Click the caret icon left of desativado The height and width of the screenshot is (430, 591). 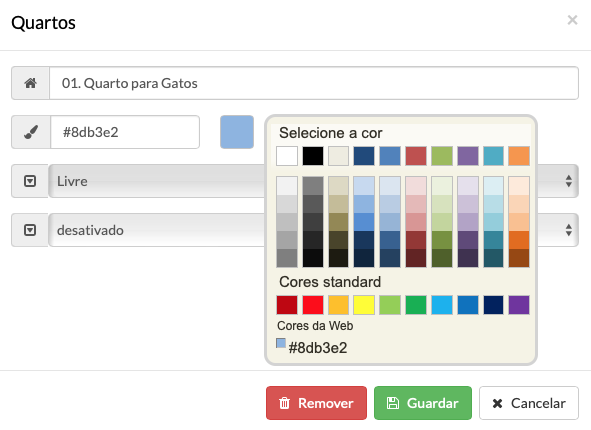point(30,230)
